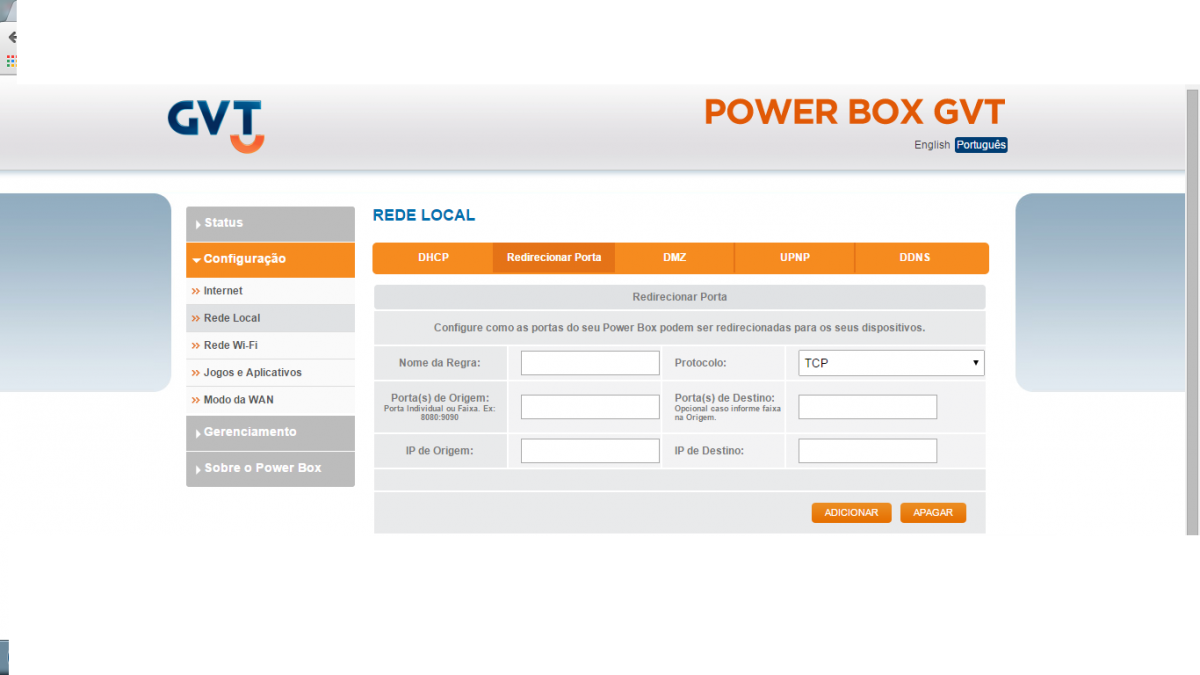Click the APAGAR button
The width and height of the screenshot is (1200, 675).
[933, 513]
